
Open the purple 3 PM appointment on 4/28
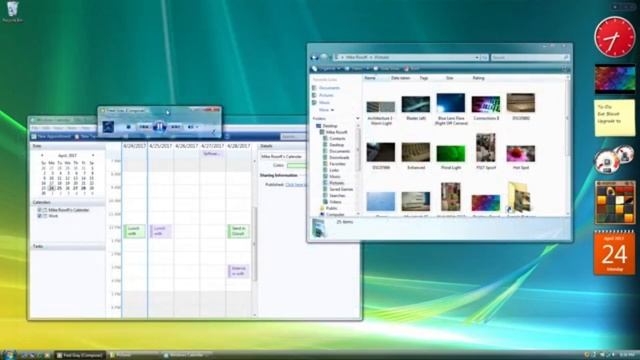238,271
